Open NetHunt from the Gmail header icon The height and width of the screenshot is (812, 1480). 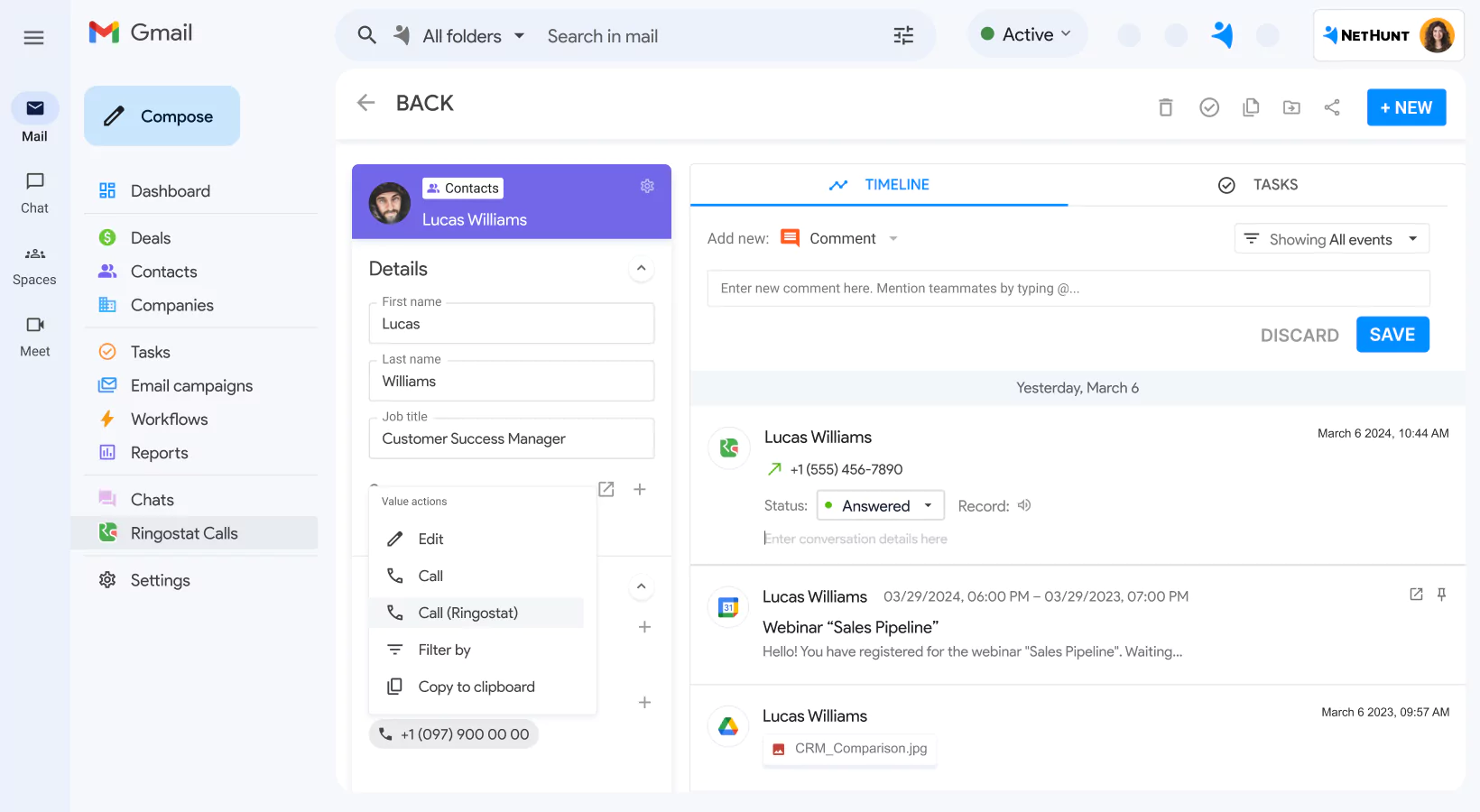(x=1223, y=34)
